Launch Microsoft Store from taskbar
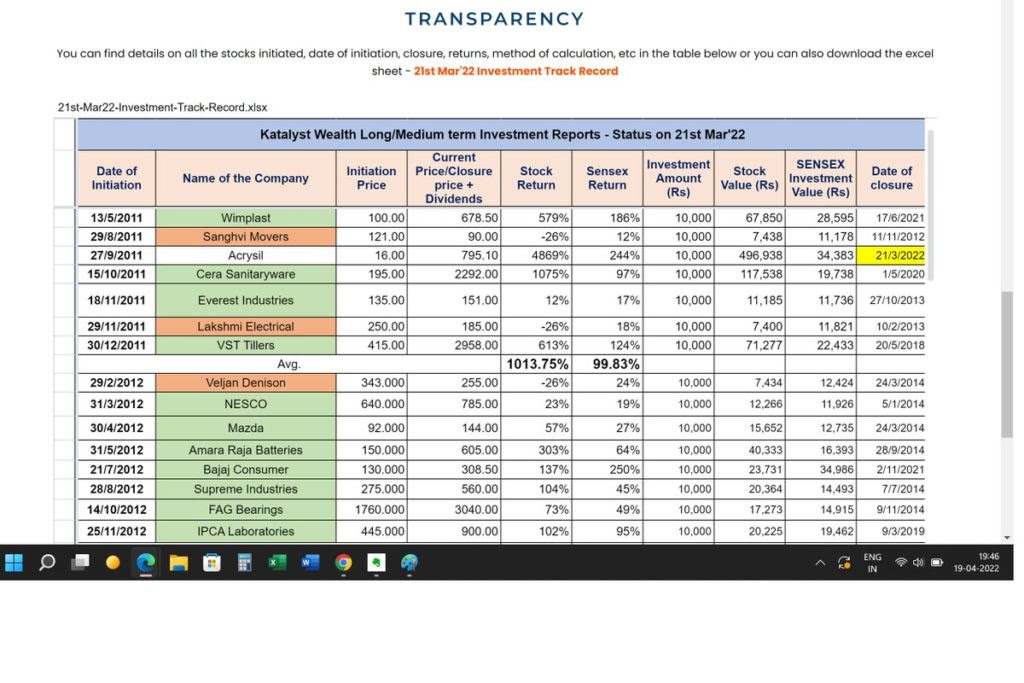The height and width of the screenshot is (683, 1024). tap(212, 562)
